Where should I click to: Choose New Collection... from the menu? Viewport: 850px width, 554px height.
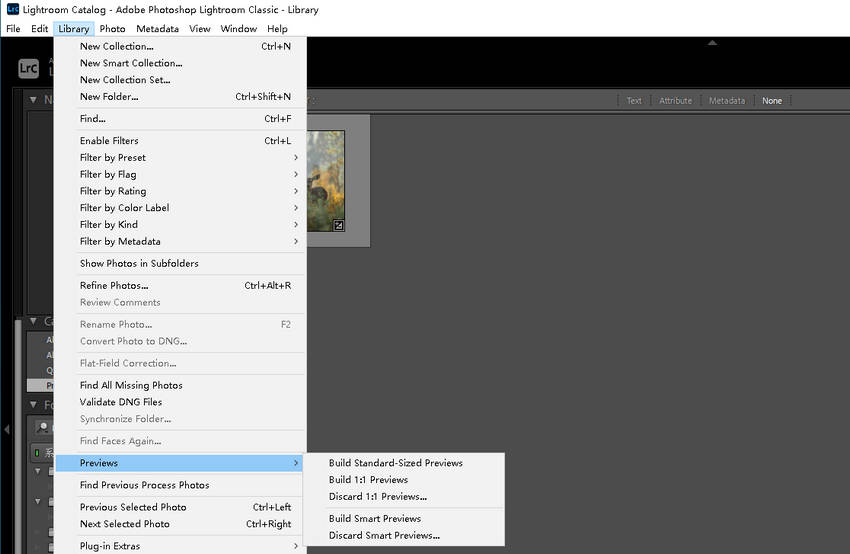[x=181, y=47]
